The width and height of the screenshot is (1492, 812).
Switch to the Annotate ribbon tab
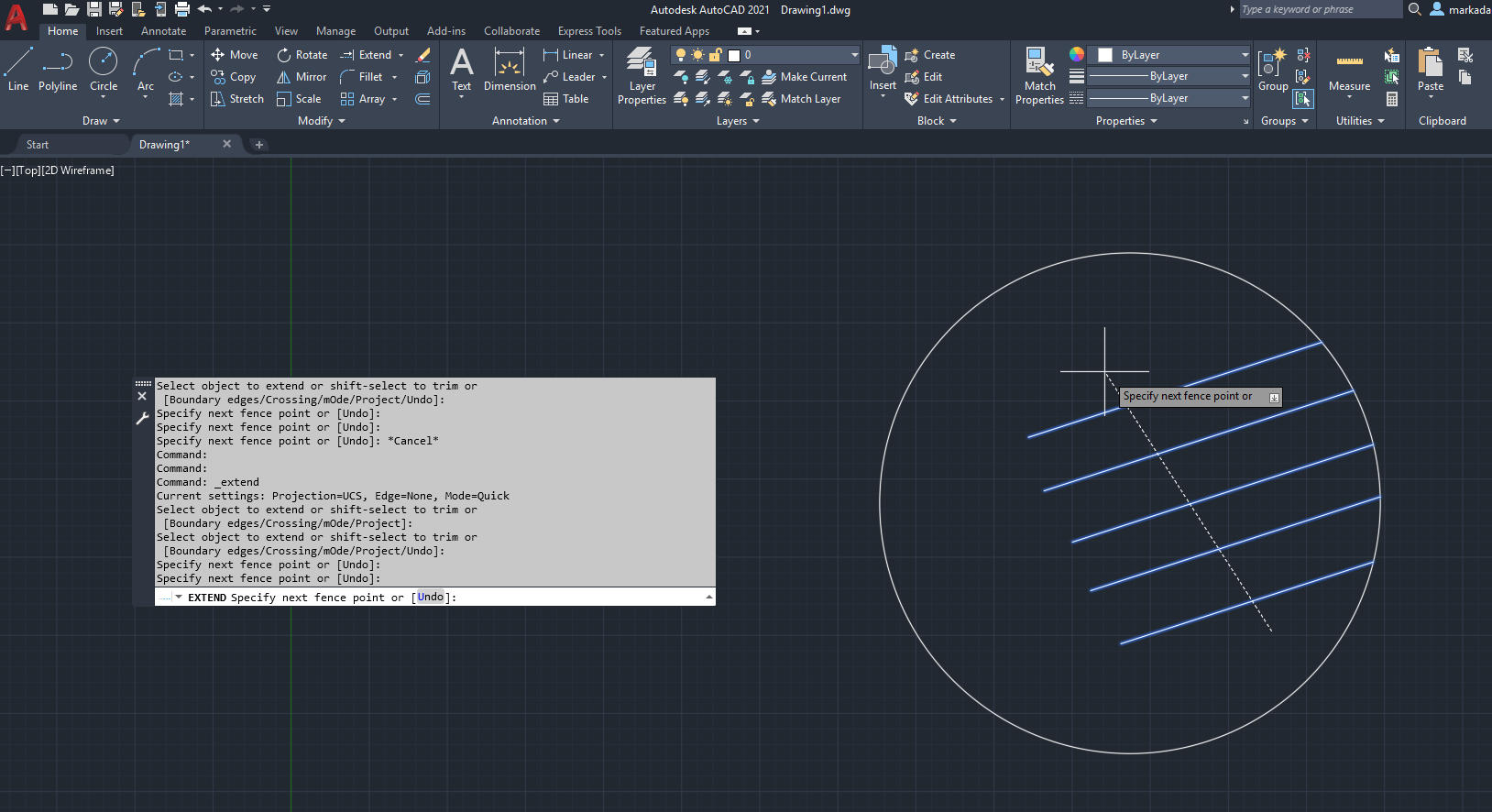point(163,31)
